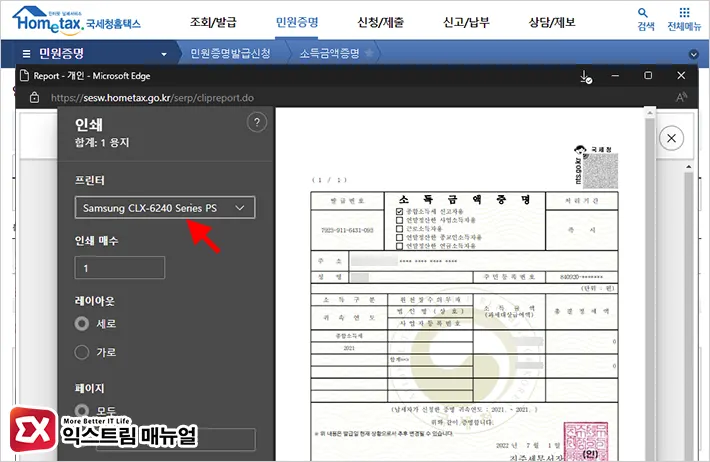710x462 pixels.
Task: Click the help question mark in print panel
Action: (257, 122)
